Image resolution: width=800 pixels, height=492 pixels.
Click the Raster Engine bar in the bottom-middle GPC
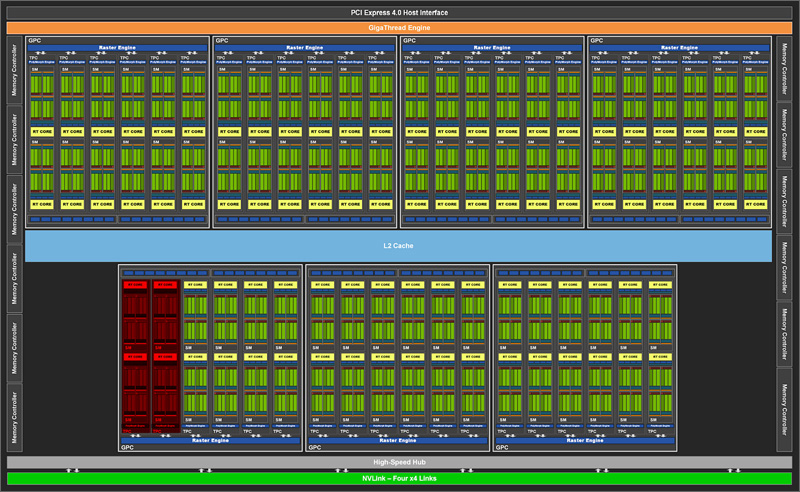(397, 440)
